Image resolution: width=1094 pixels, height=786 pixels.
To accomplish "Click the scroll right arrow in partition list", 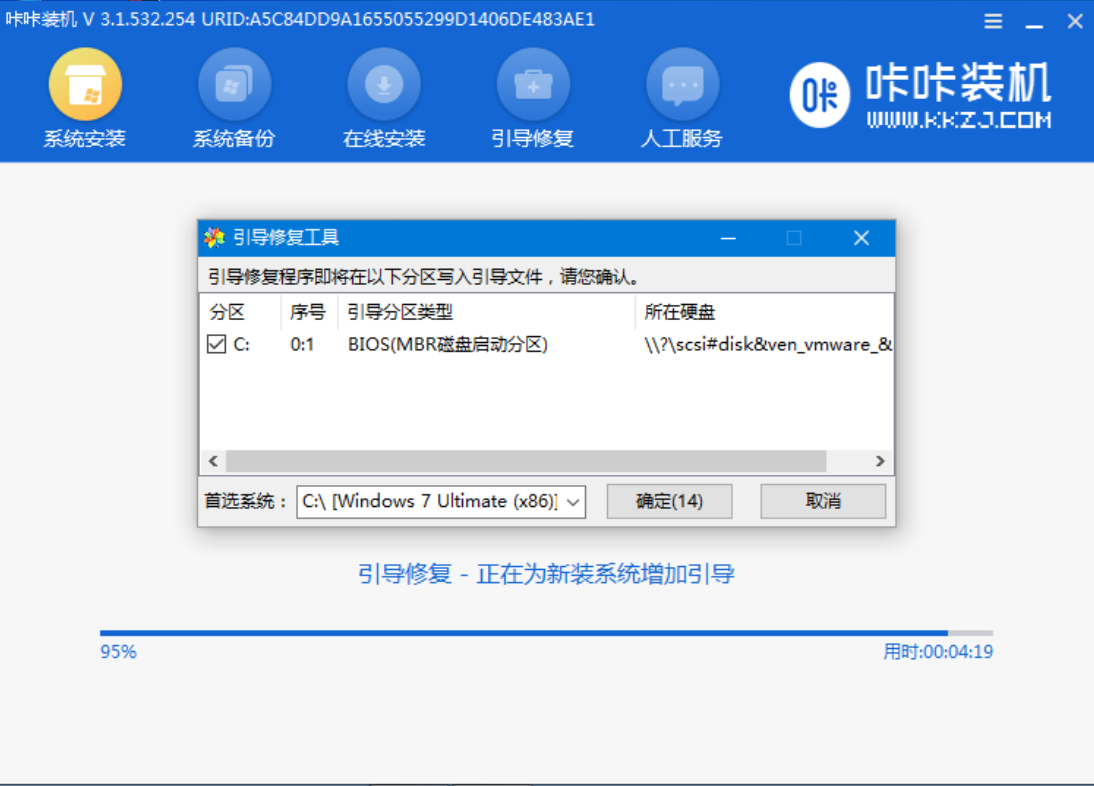I will tap(880, 461).
